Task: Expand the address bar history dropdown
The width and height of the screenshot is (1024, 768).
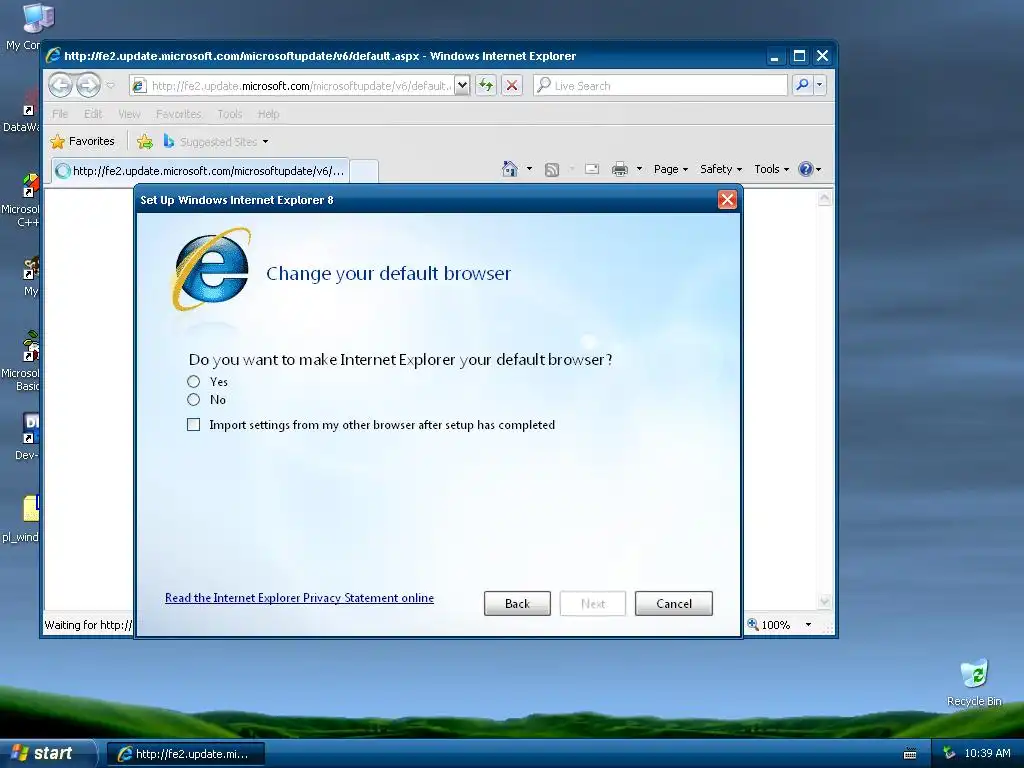Action: 462,86
